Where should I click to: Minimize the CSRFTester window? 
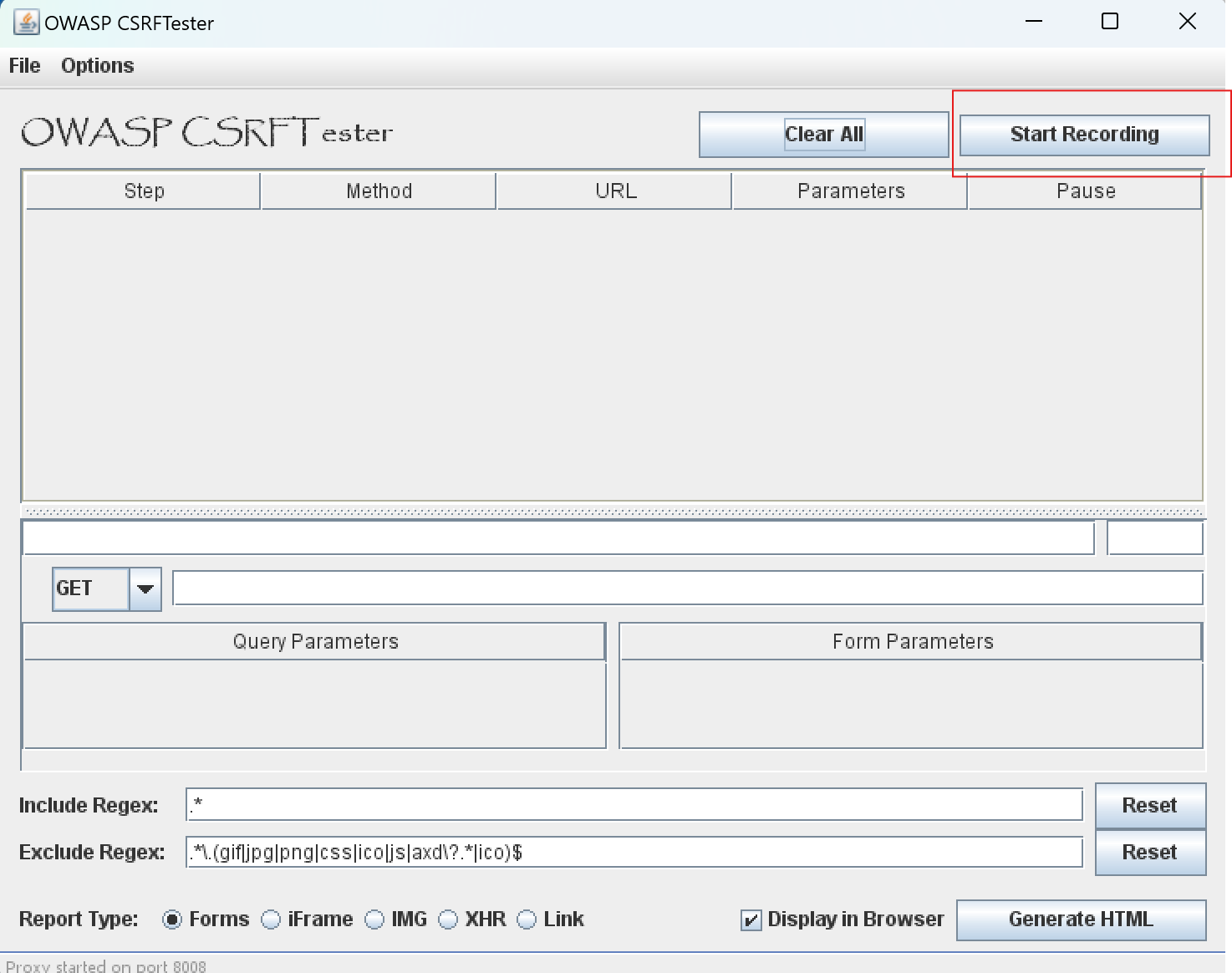point(1034,22)
